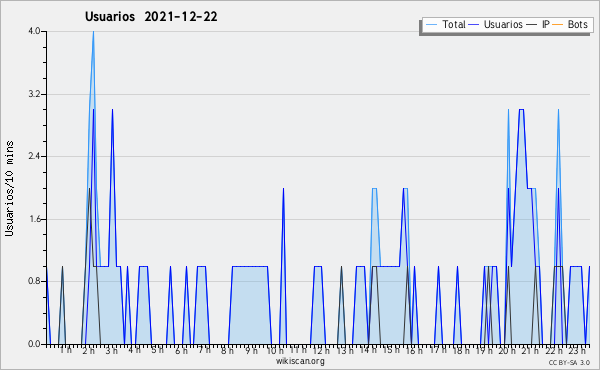
Task: Click the 2.4 y-axis value
Action: click(34, 156)
